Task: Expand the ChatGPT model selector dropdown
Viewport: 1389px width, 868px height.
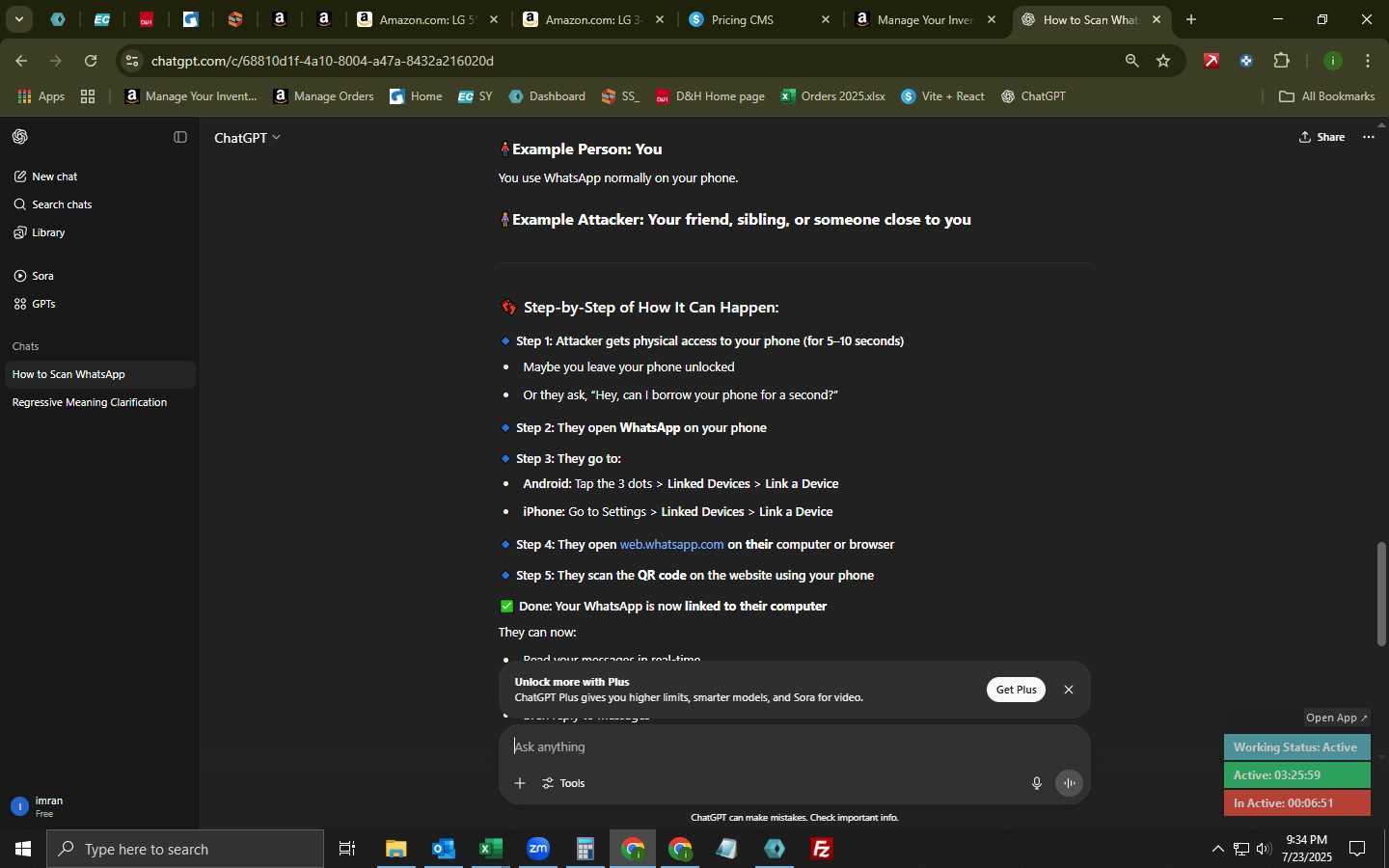Action: (x=248, y=138)
